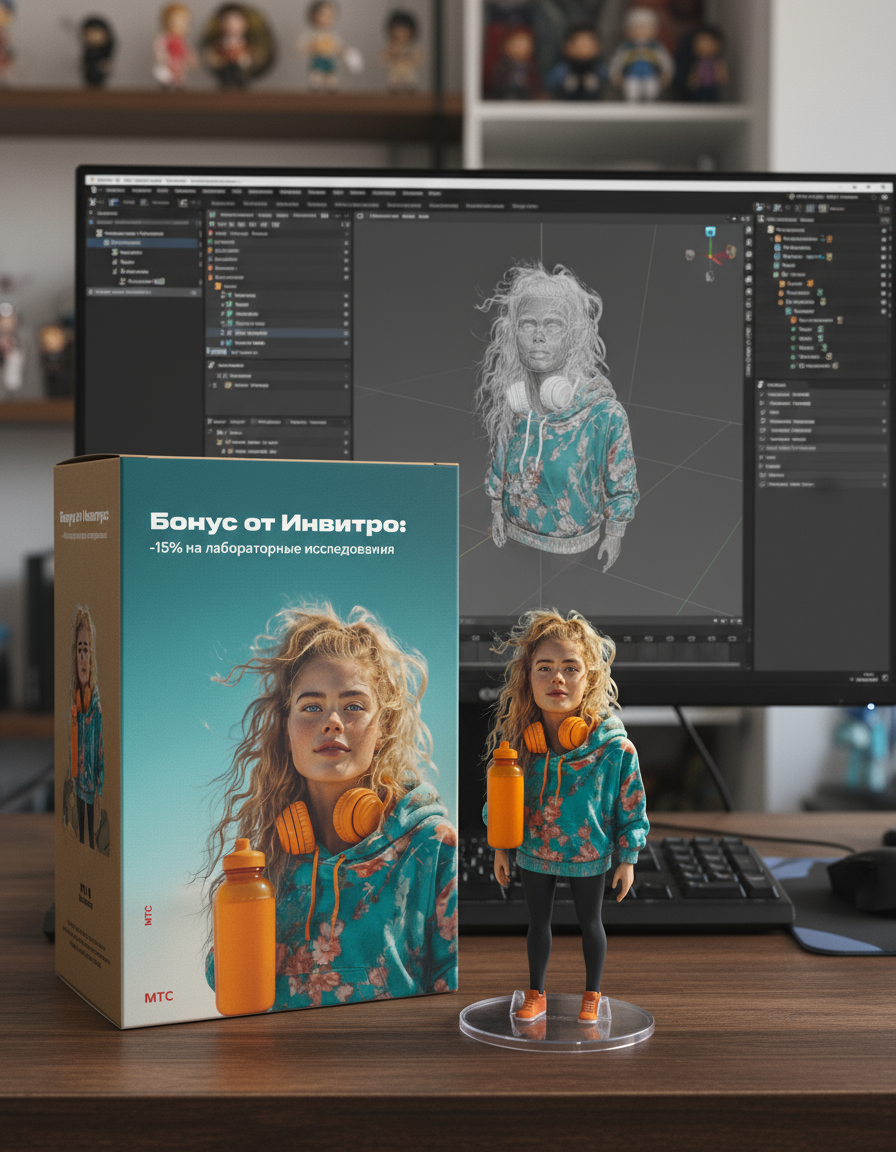Click the orange object icon in middle panel list
896x1152 pixels.
[218, 287]
